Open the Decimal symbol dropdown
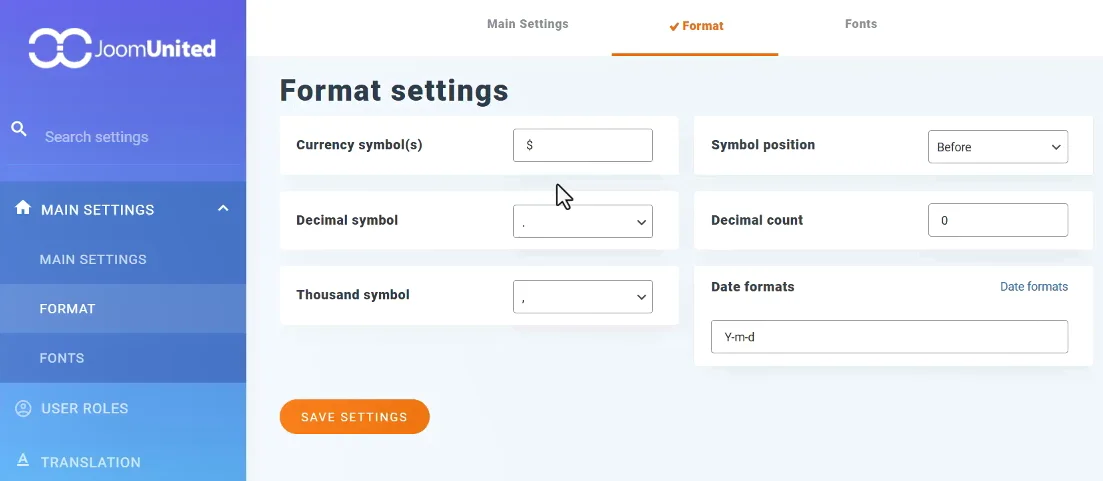 coord(582,222)
